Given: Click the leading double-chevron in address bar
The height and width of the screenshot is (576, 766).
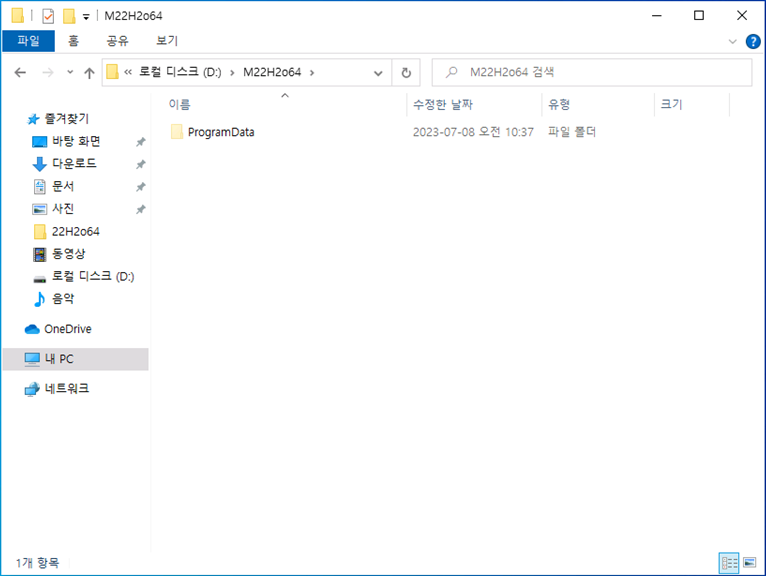Looking at the screenshot, I should click(128, 72).
